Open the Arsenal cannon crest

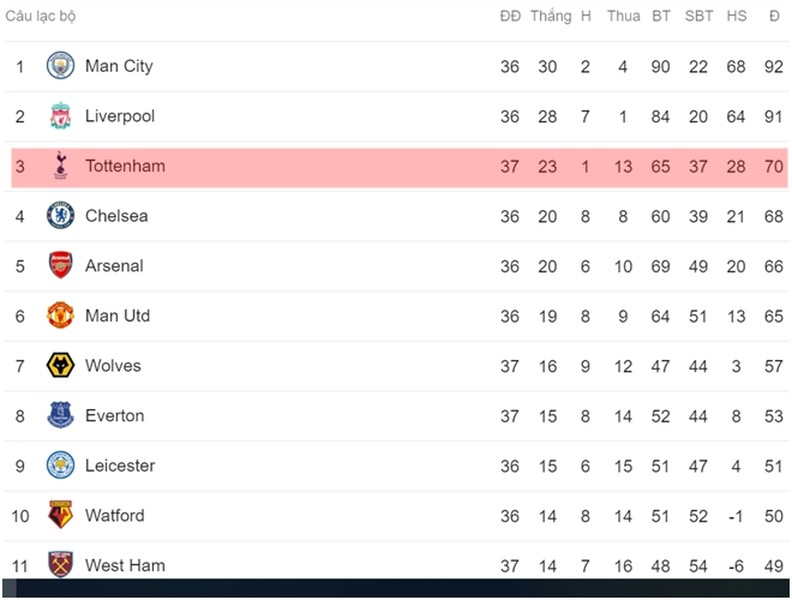point(61,265)
